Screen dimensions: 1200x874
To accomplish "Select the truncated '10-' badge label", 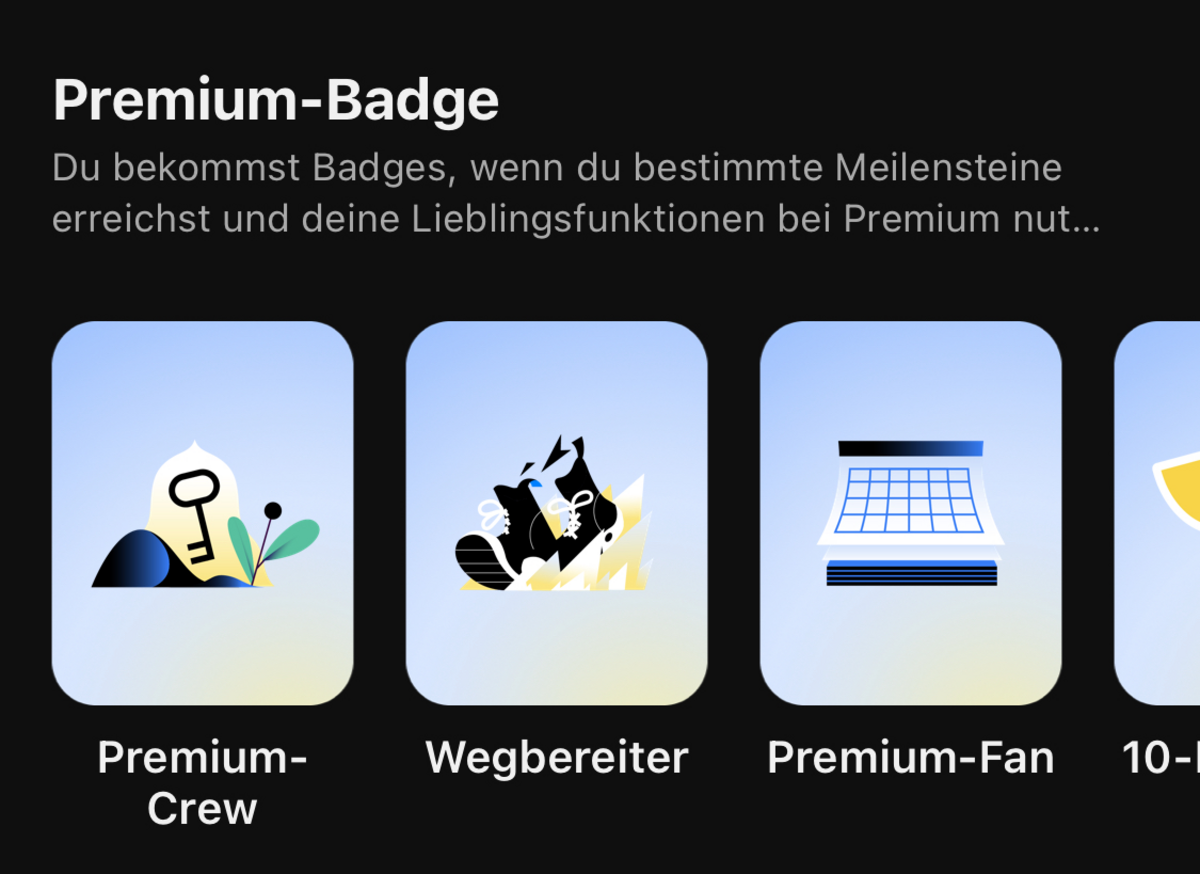I will point(1161,758).
